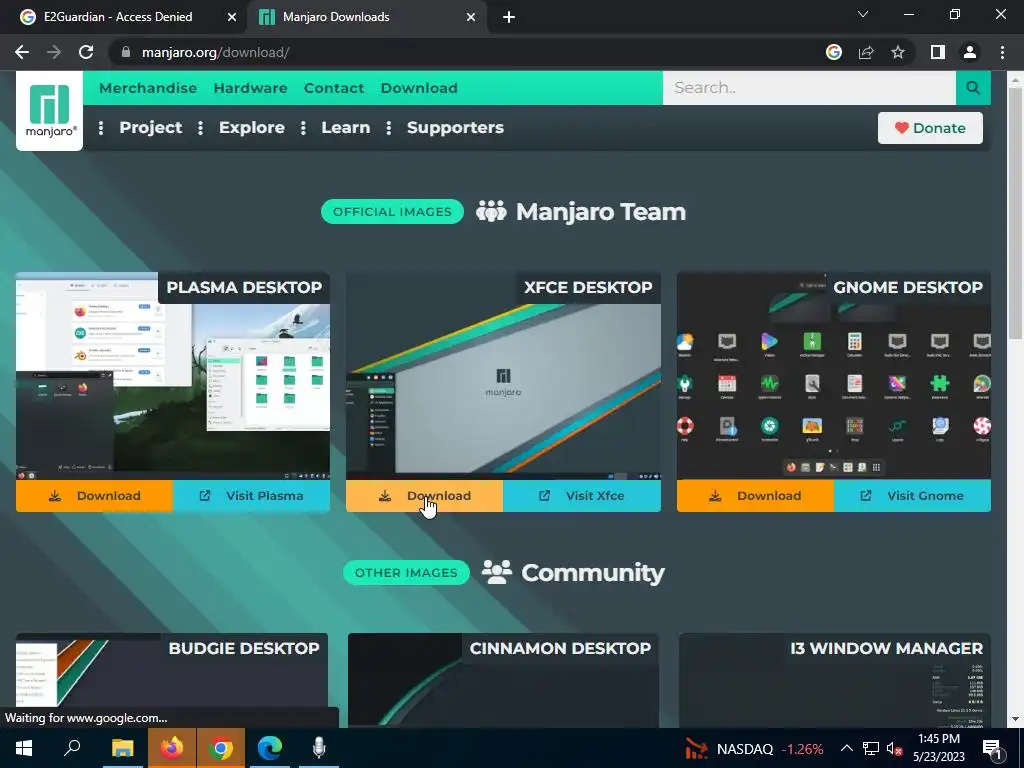Open the Chrome profile avatar icon
Image resolution: width=1024 pixels, height=768 pixels.
pyautogui.click(x=970, y=52)
